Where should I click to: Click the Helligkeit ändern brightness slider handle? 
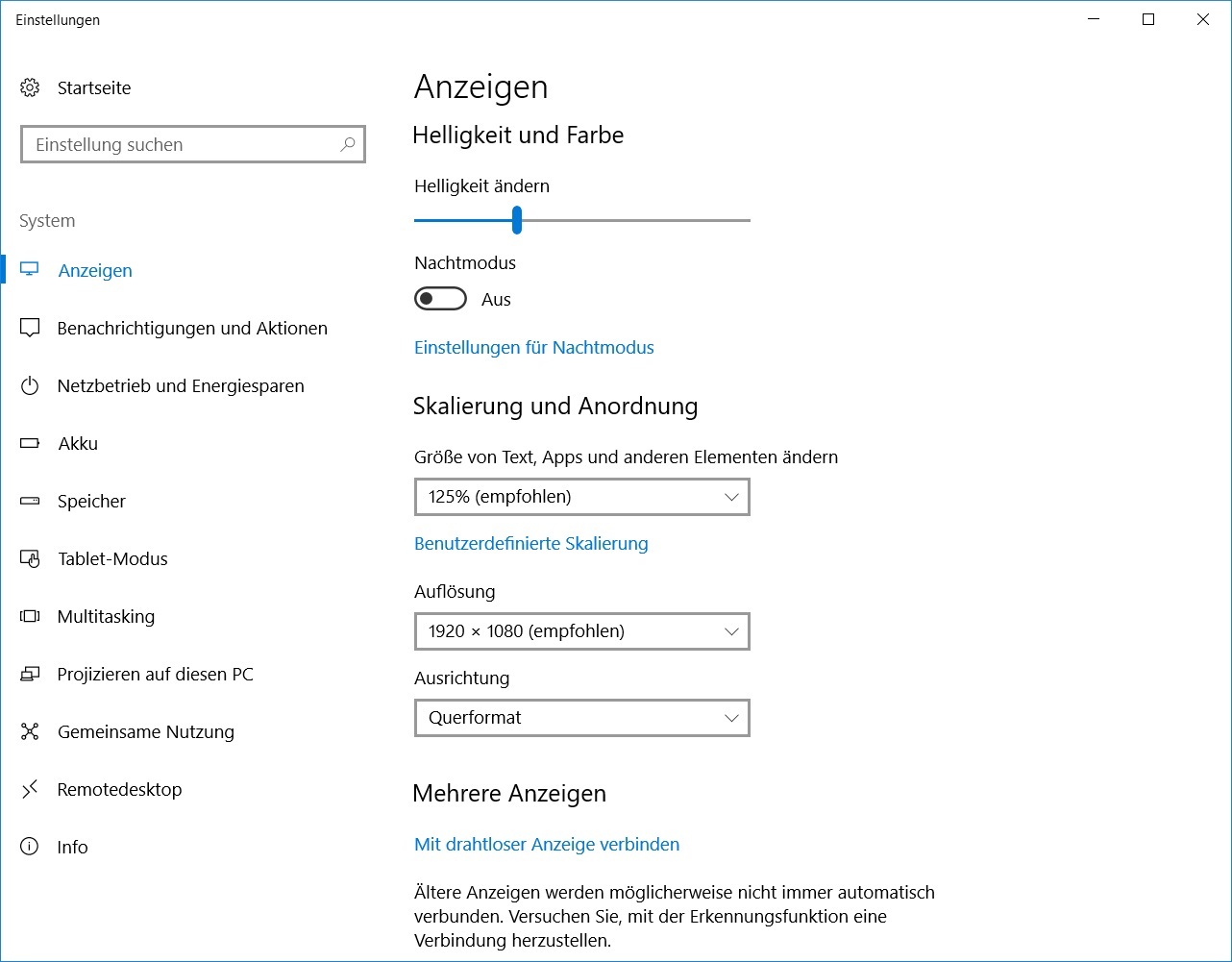[517, 220]
